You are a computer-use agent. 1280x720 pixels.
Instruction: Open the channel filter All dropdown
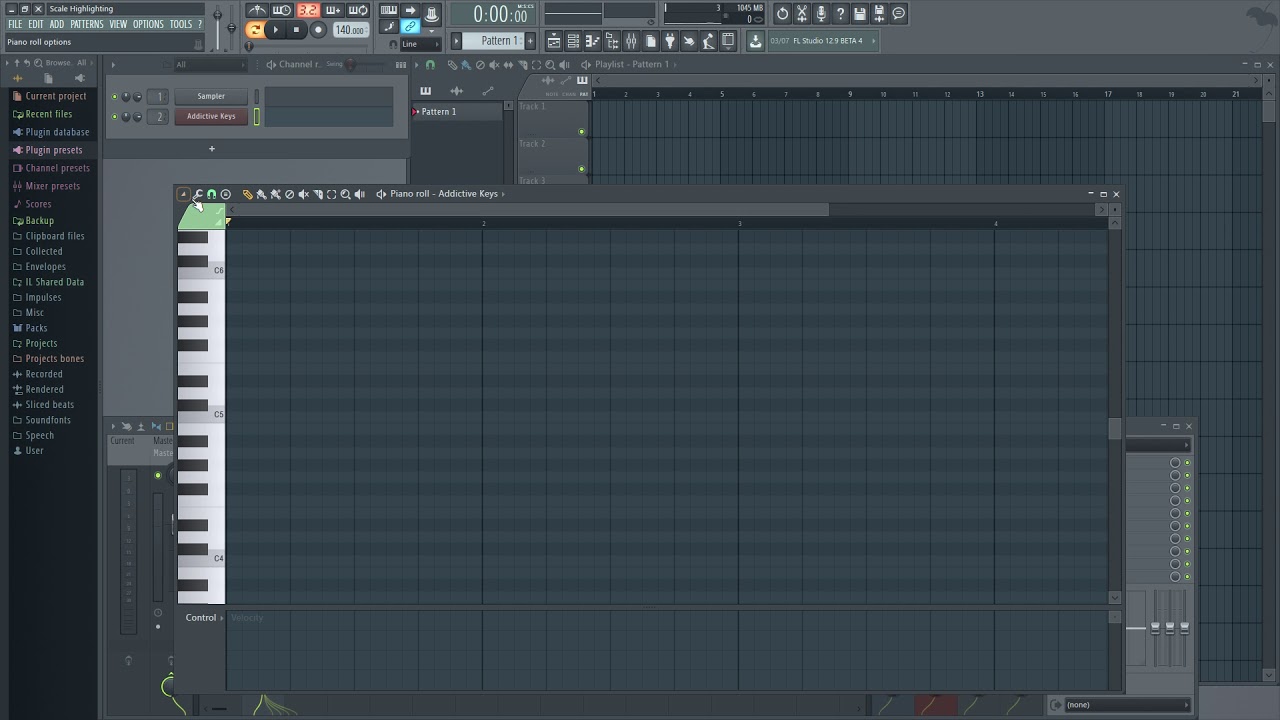click(x=210, y=65)
